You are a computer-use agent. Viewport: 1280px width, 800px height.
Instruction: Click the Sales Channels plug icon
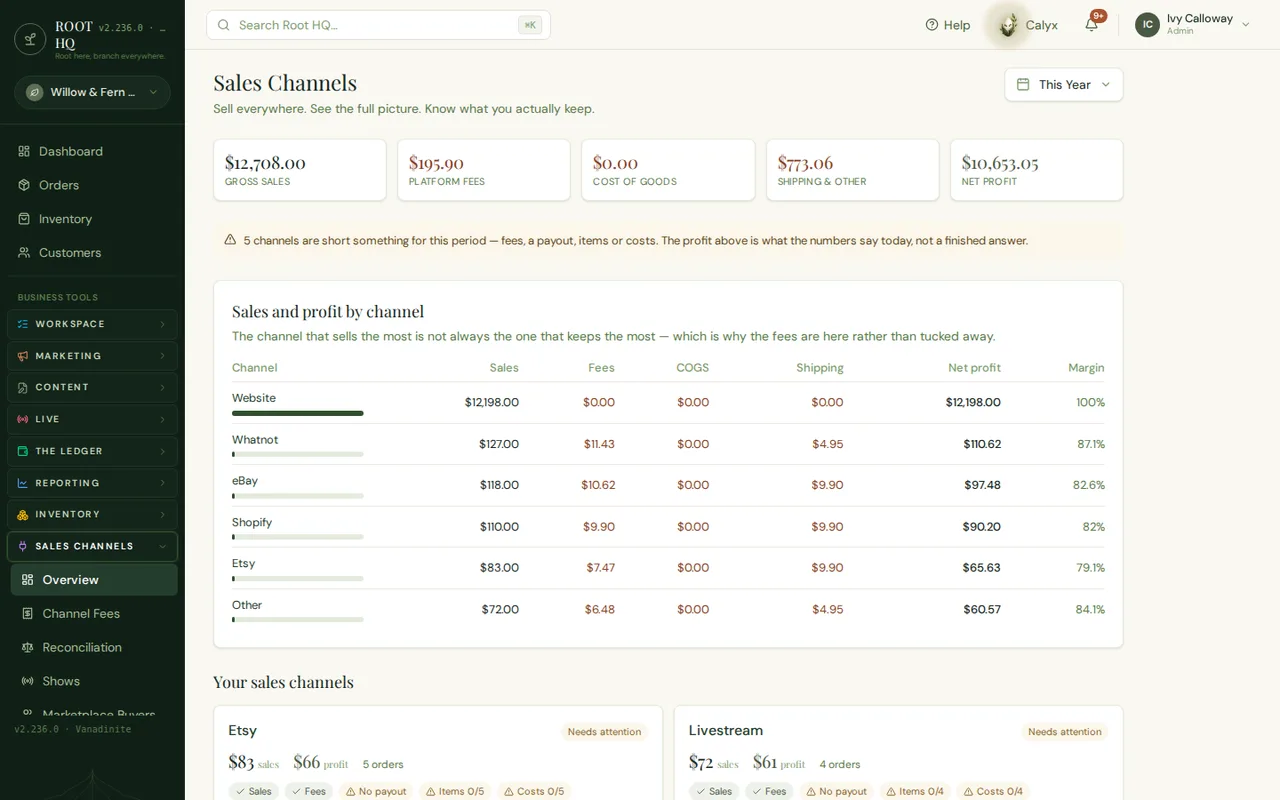coord(23,546)
